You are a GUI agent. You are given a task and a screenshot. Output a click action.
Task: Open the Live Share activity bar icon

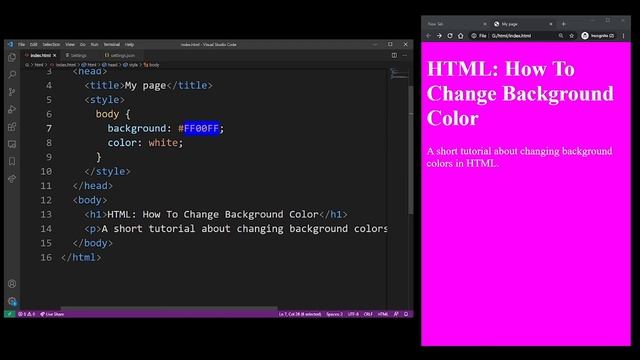pos(12,179)
